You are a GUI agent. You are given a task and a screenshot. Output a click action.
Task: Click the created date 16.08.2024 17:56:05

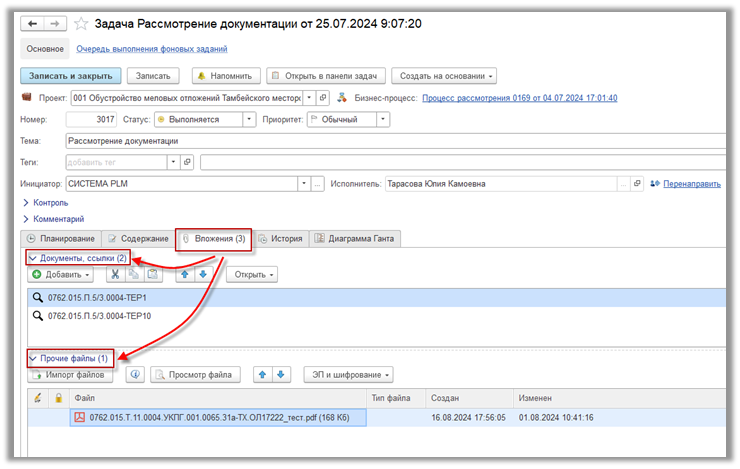click(468, 417)
